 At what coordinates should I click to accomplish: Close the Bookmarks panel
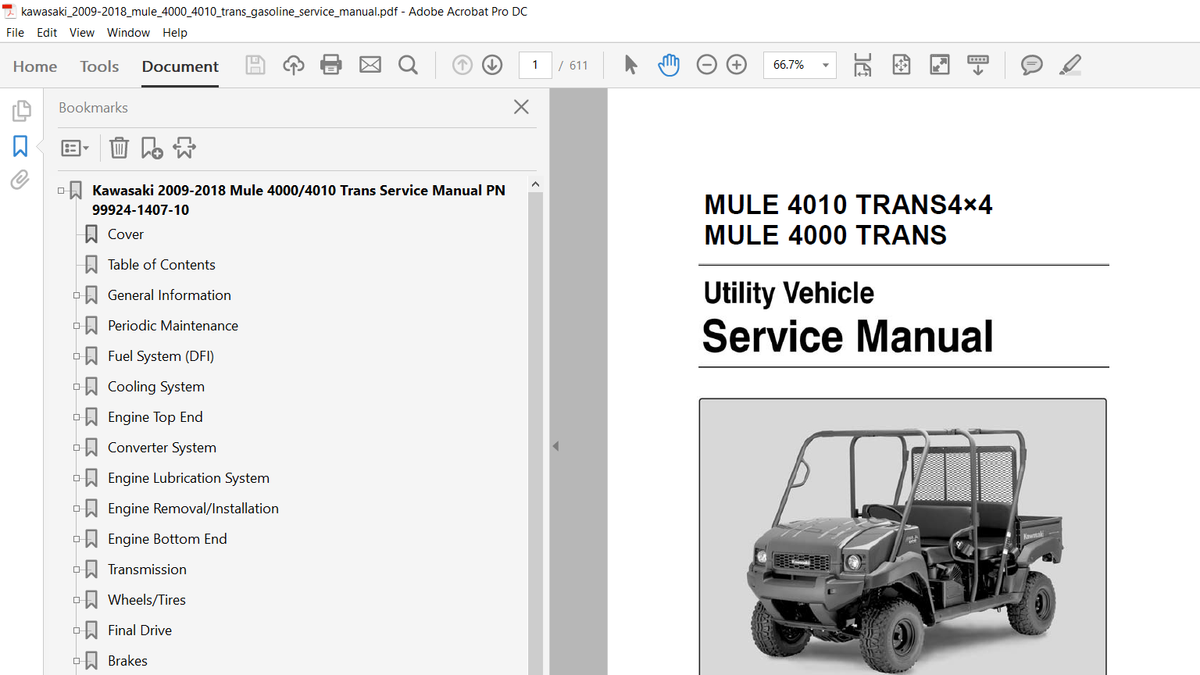(x=521, y=107)
